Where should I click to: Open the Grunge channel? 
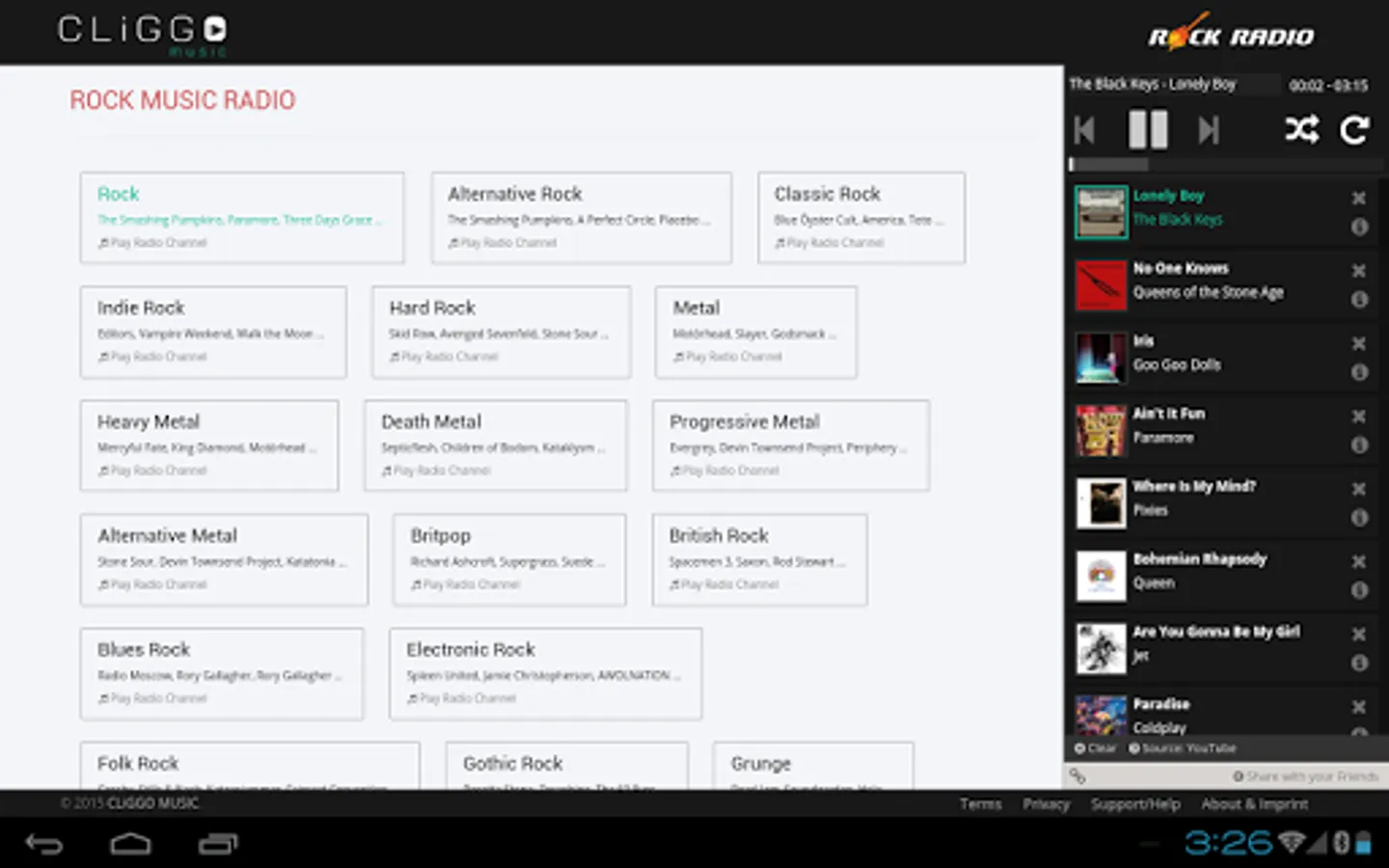[813, 766]
